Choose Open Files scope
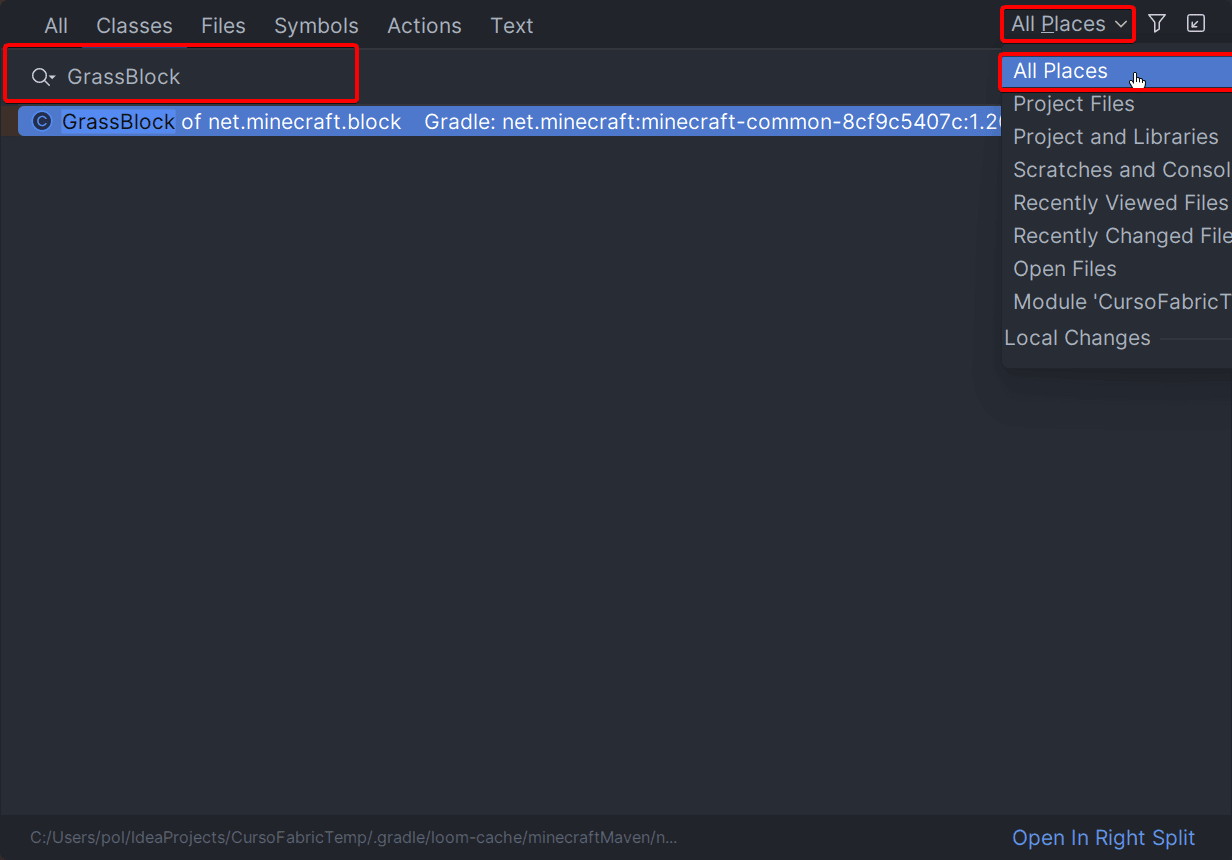 pos(1116,269)
